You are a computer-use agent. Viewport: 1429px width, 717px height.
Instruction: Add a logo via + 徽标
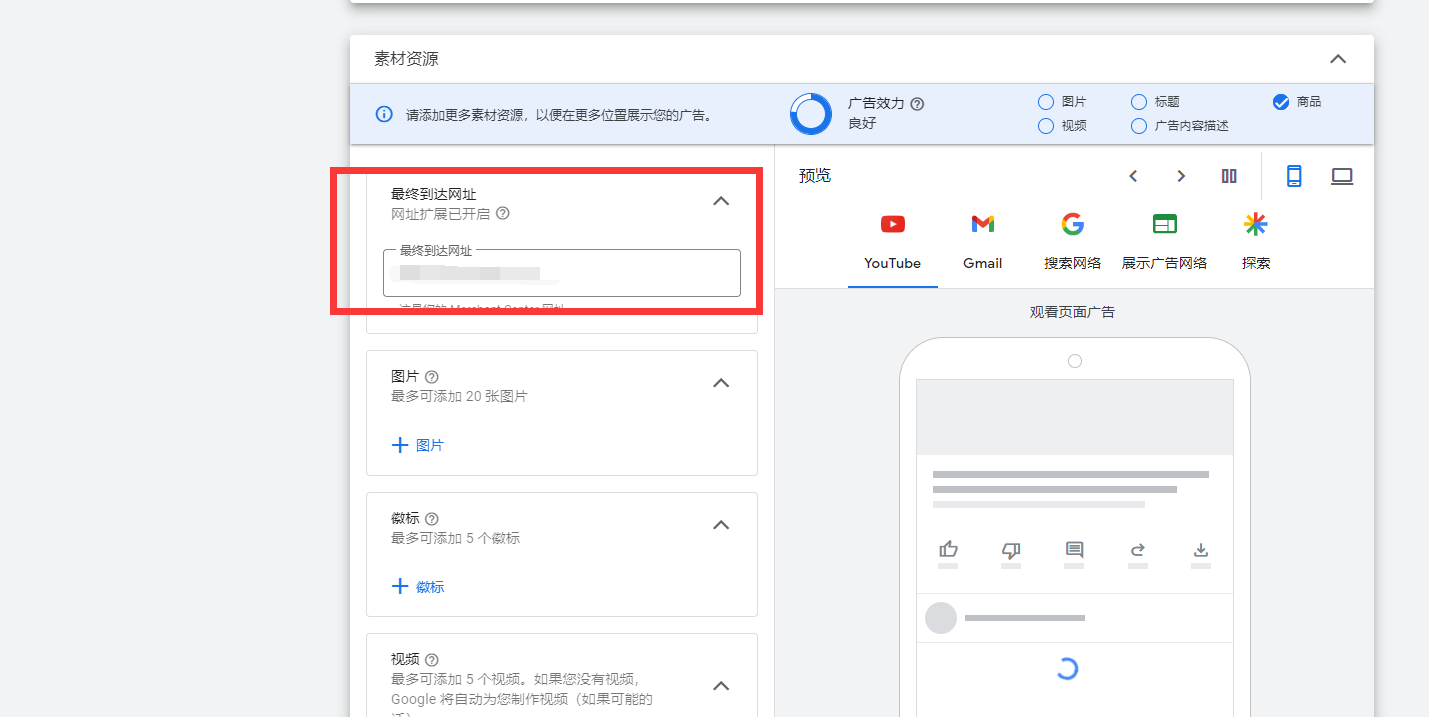(418, 586)
